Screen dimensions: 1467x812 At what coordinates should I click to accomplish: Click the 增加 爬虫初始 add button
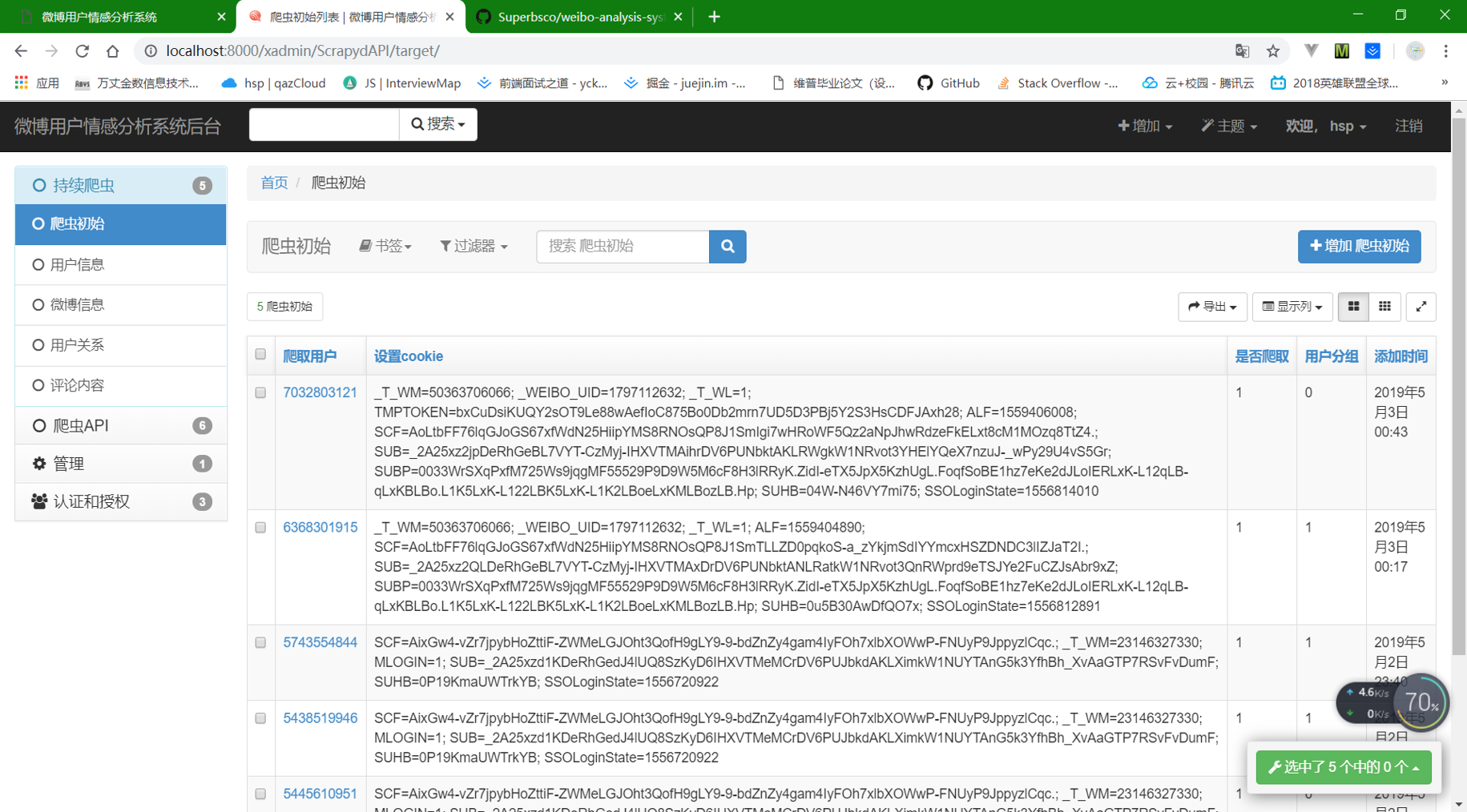[1359, 247]
